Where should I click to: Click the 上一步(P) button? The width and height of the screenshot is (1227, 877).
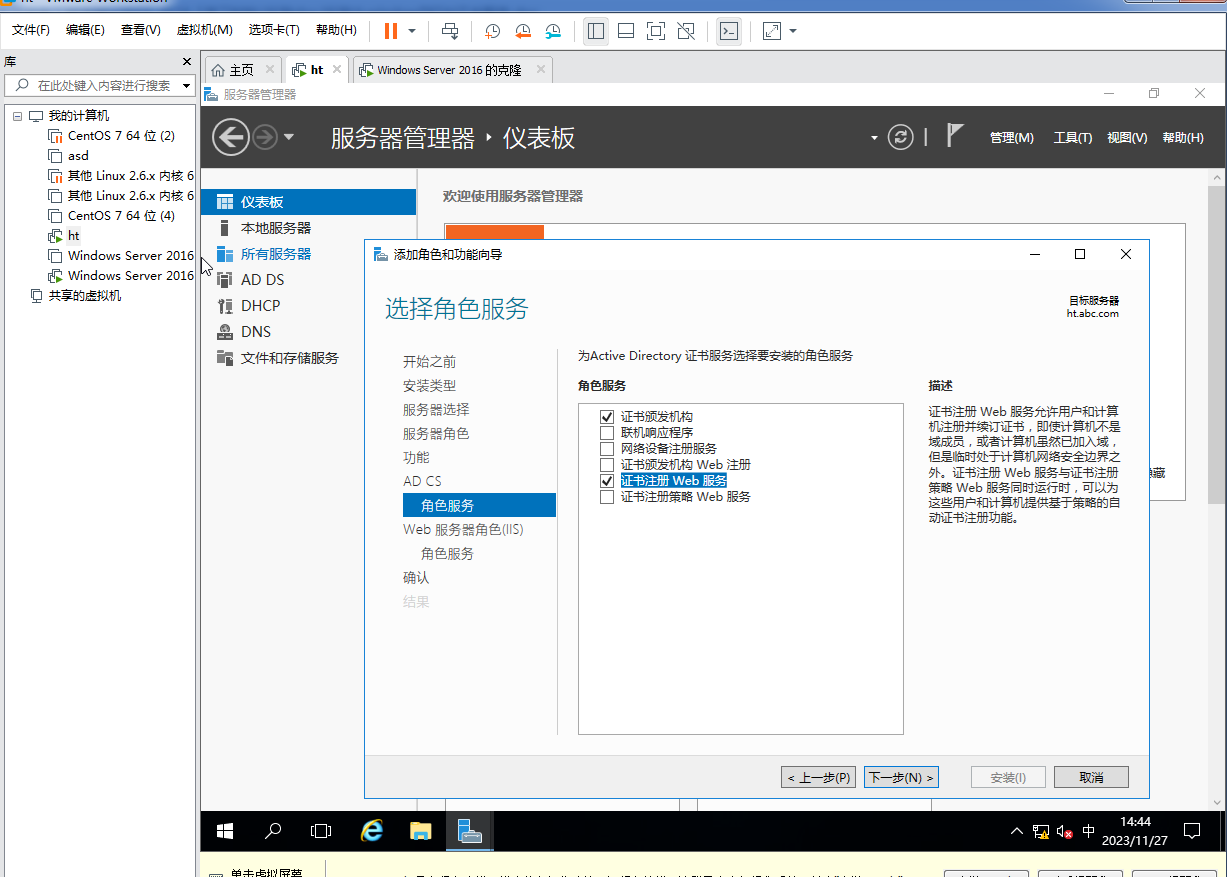[818, 777]
